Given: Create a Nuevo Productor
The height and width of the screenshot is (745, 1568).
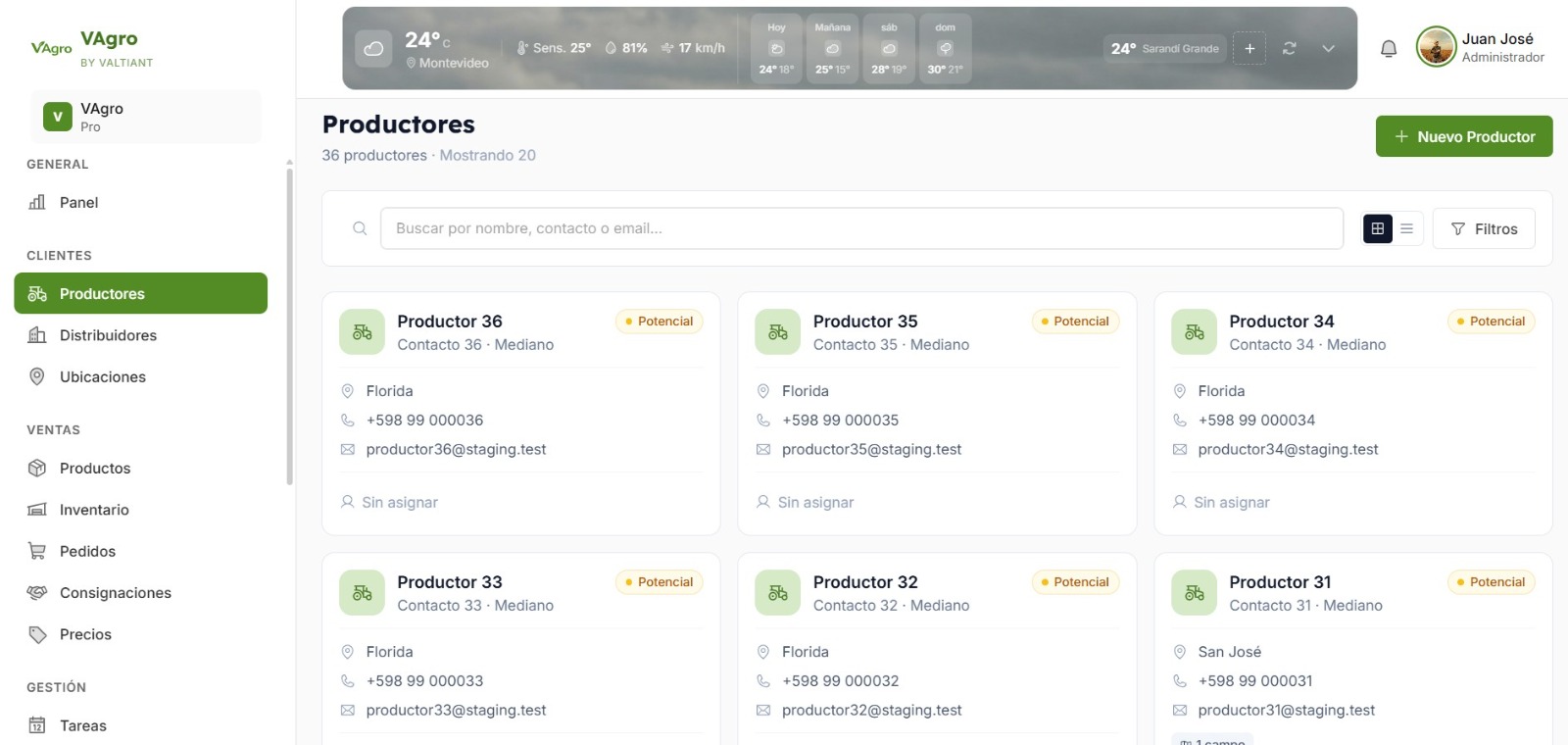Looking at the screenshot, I should 1463,136.
